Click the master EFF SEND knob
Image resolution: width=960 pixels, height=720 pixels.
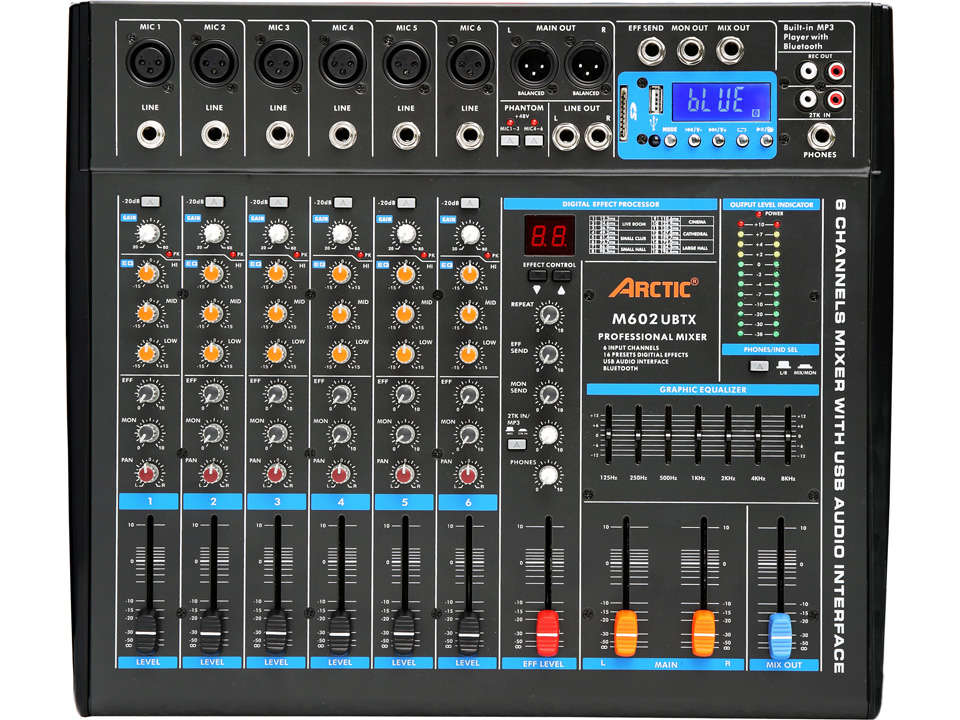pos(549,354)
